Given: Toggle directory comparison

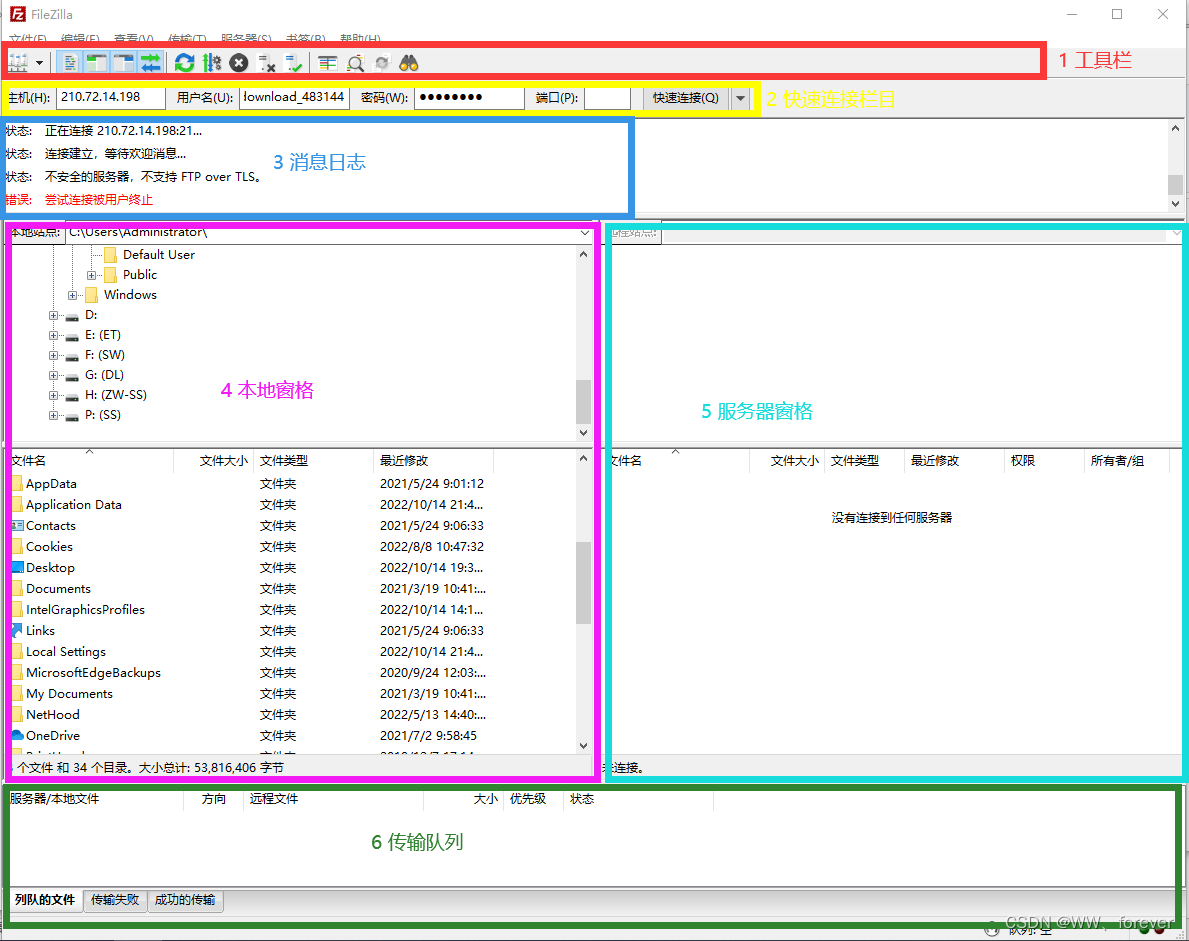Looking at the screenshot, I should (x=355, y=62).
